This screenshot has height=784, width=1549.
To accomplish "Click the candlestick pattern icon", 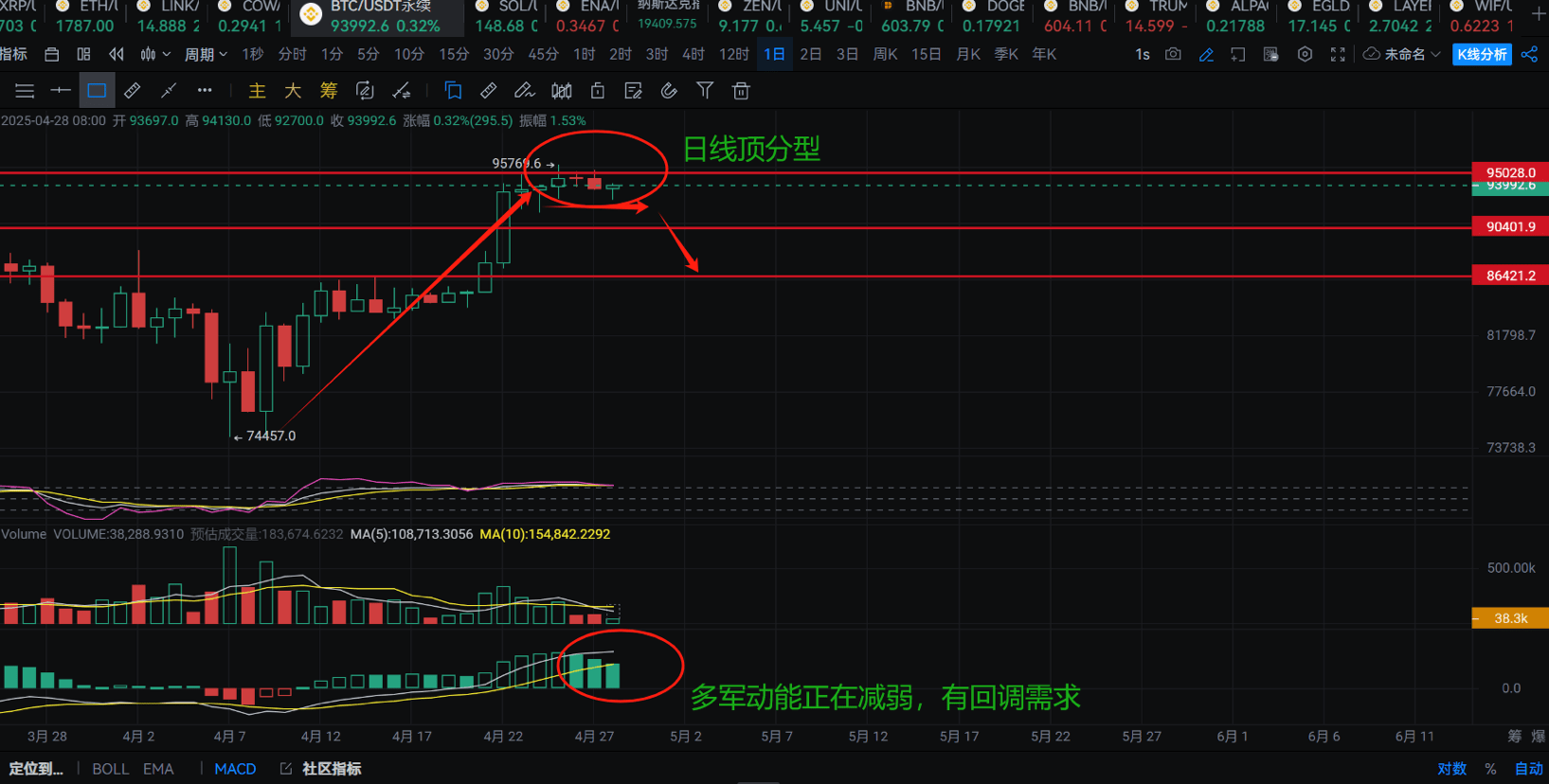I will 562,91.
